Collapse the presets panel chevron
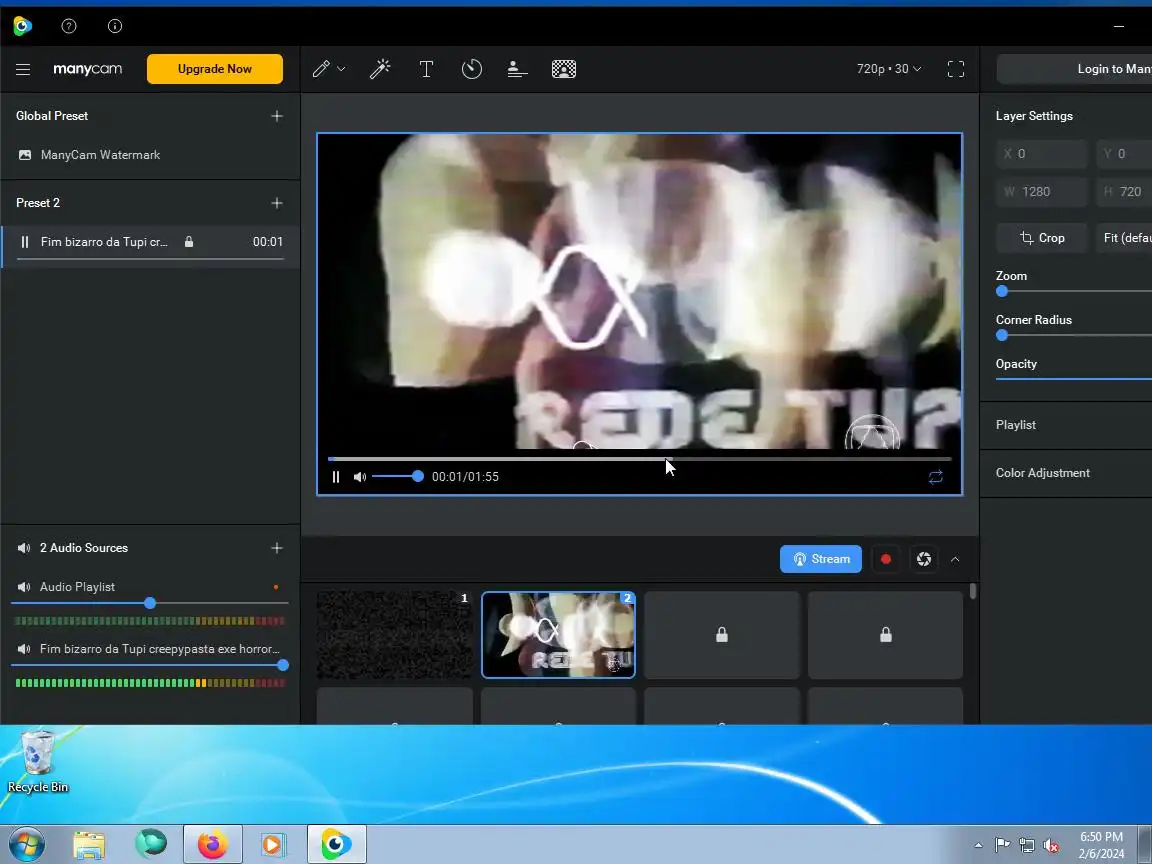The height and width of the screenshot is (864, 1152). tap(955, 559)
